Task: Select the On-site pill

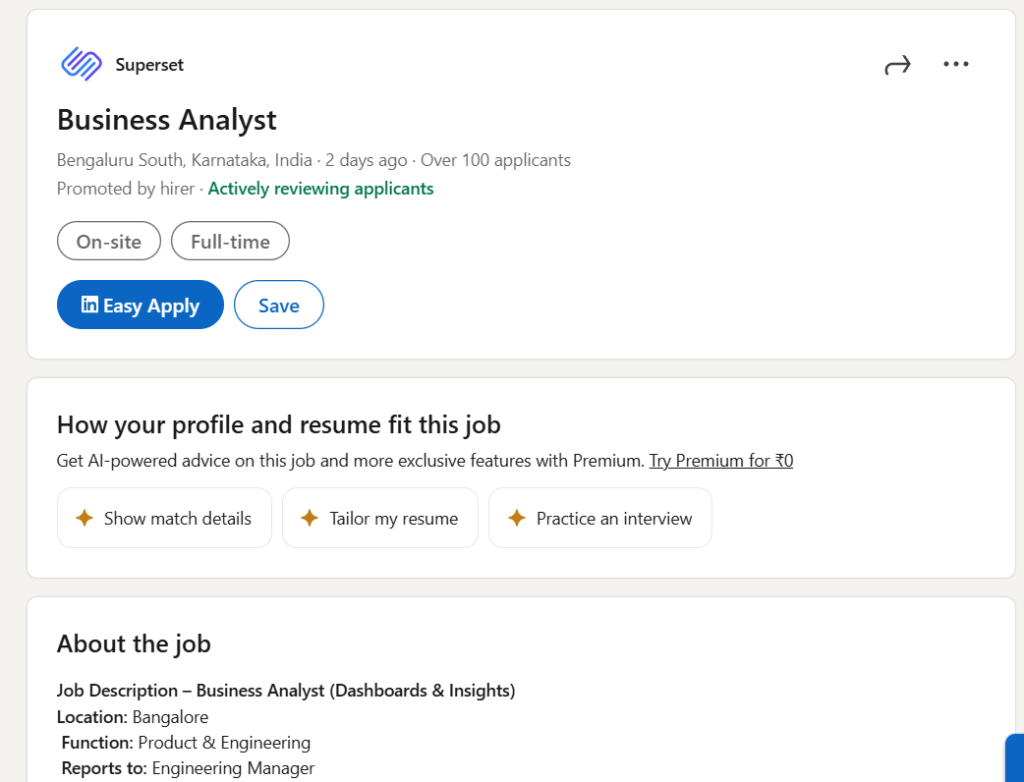Action: [109, 241]
